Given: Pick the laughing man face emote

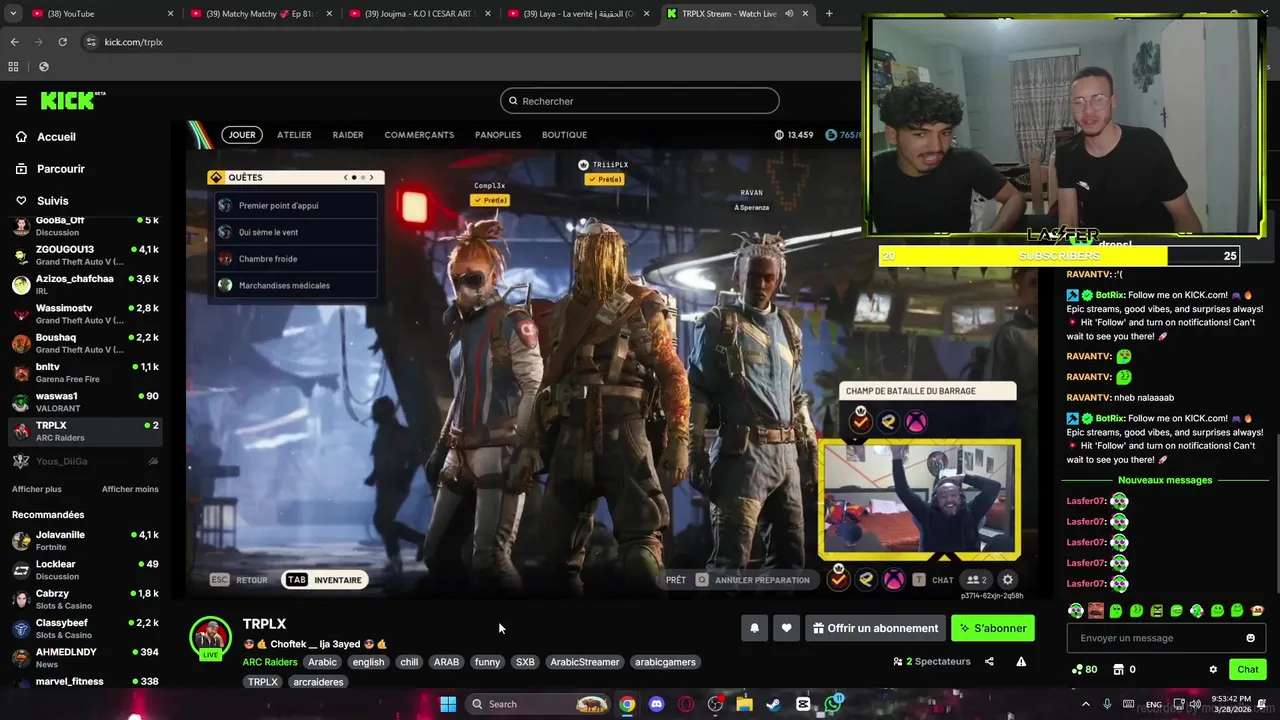Looking at the screenshot, I should coord(1096,610).
